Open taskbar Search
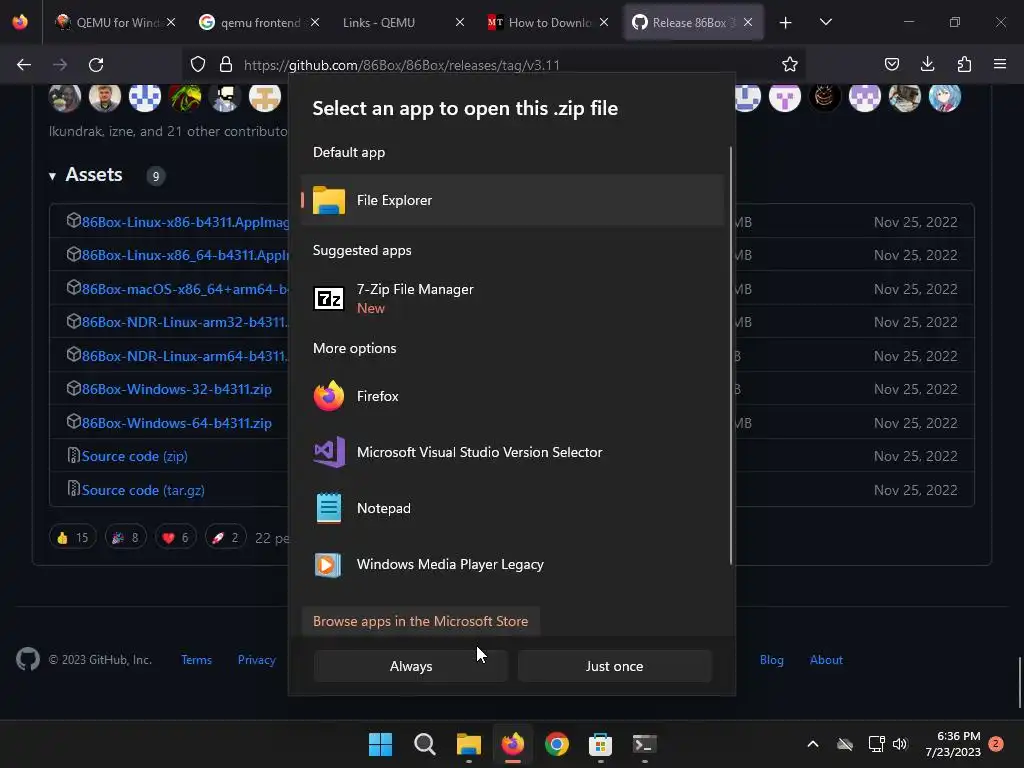 (424, 744)
